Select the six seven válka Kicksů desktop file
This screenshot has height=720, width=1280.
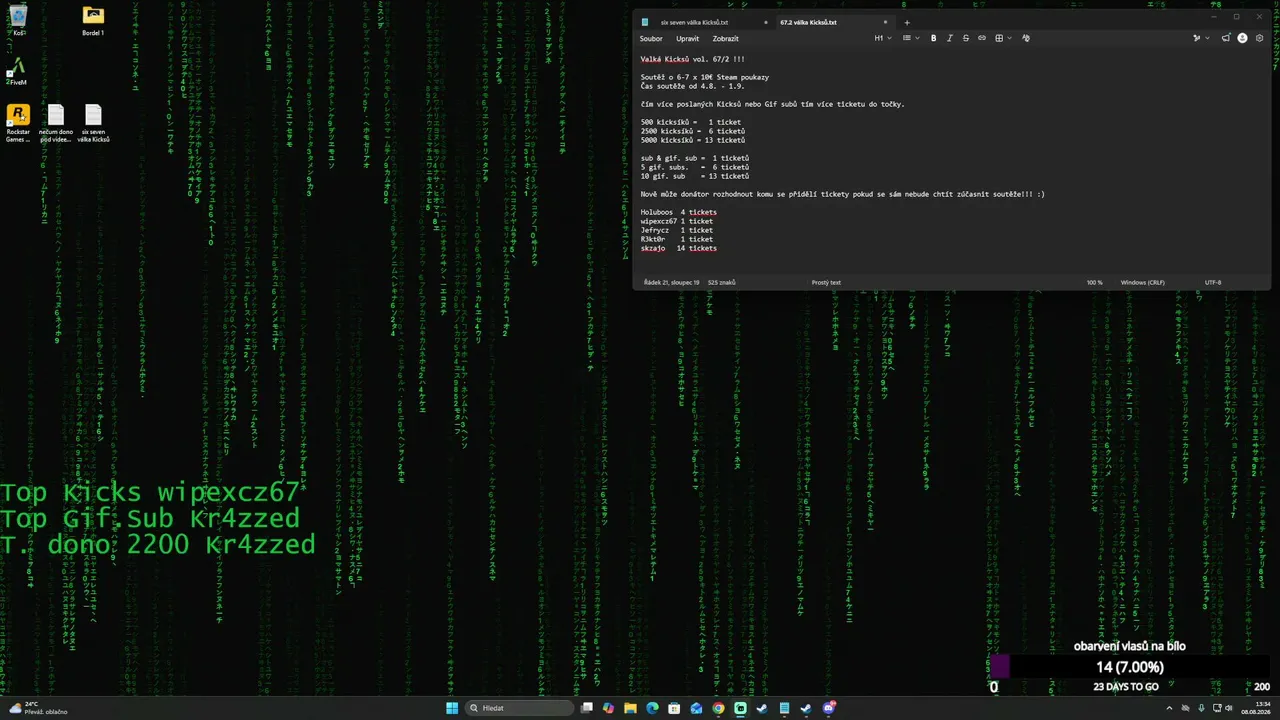(93, 124)
